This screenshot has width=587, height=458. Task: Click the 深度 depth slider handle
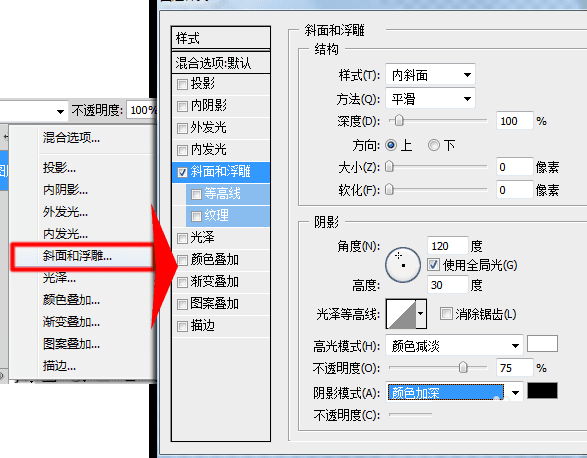pyautogui.click(x=399, y=121)
